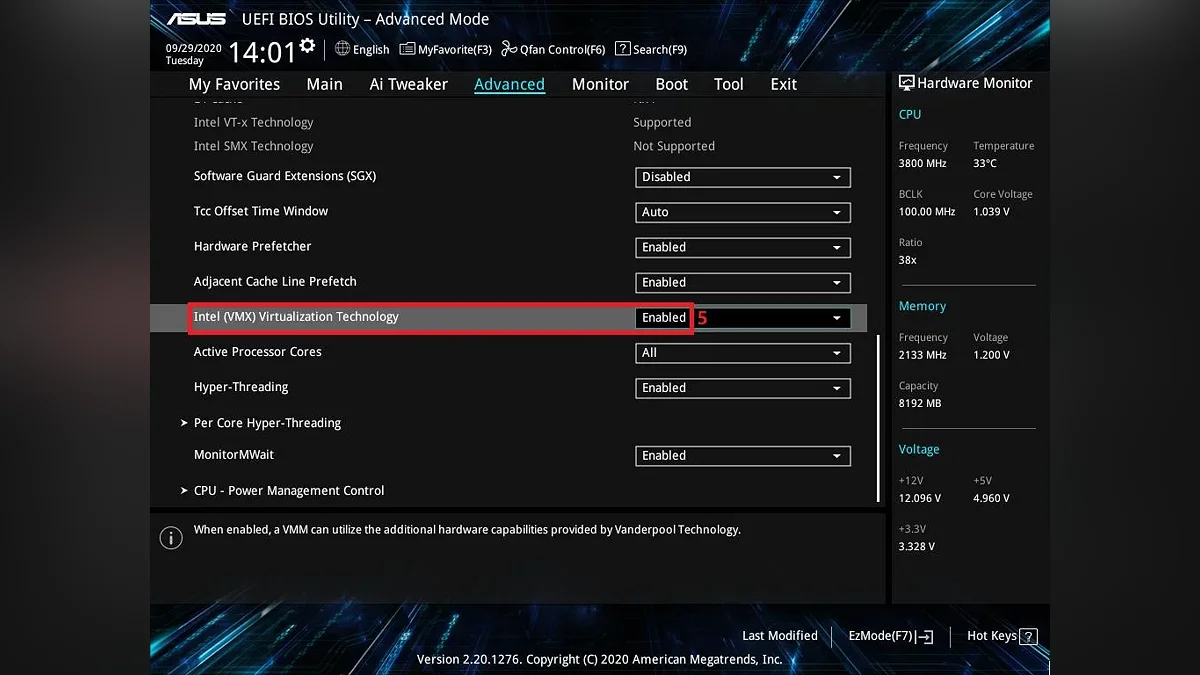Open the Tool tab
The height and width of the screenshot is (675, 1200).
[x=729, y=84]
